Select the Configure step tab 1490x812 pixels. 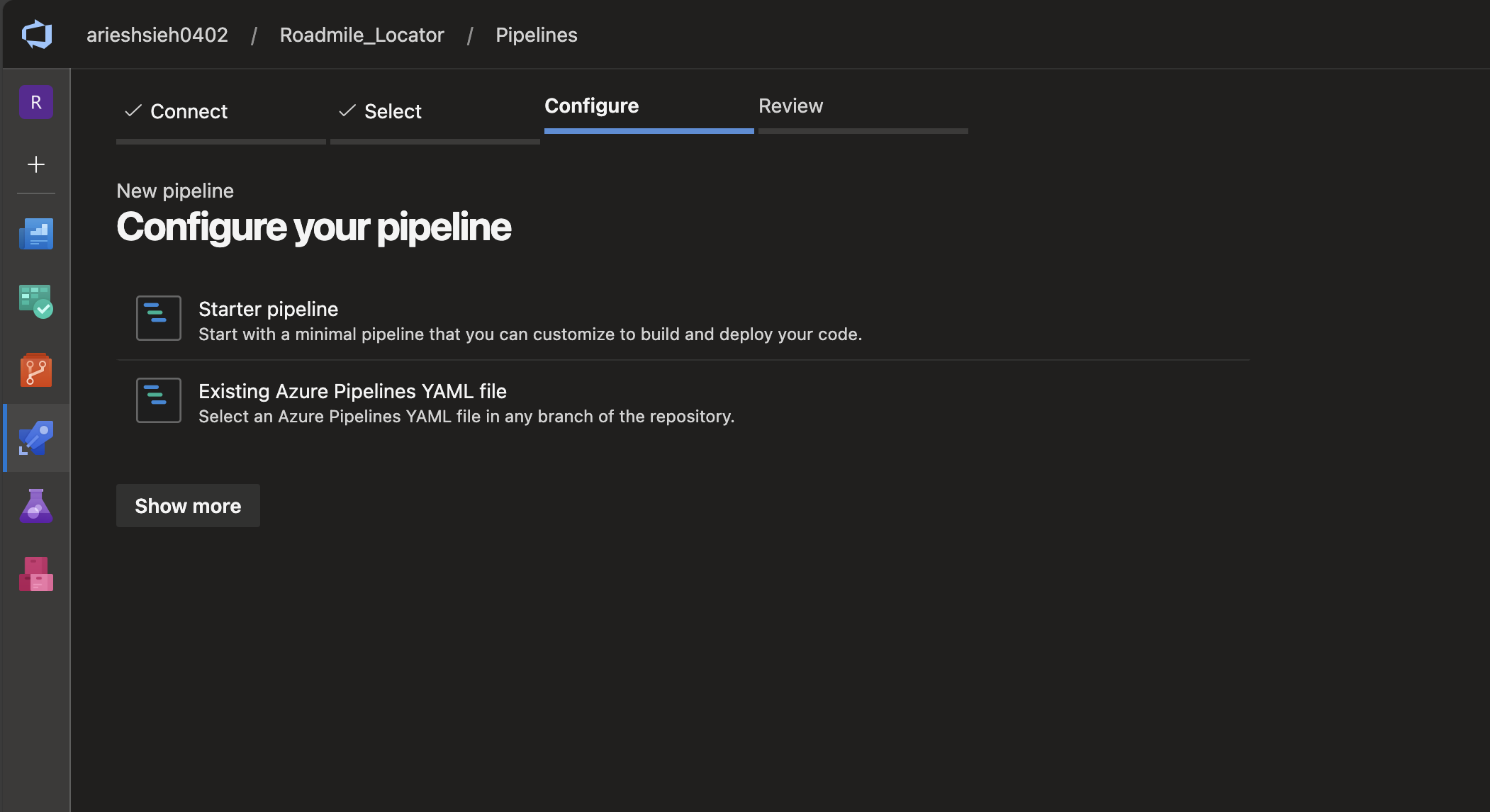pos(591,106)
